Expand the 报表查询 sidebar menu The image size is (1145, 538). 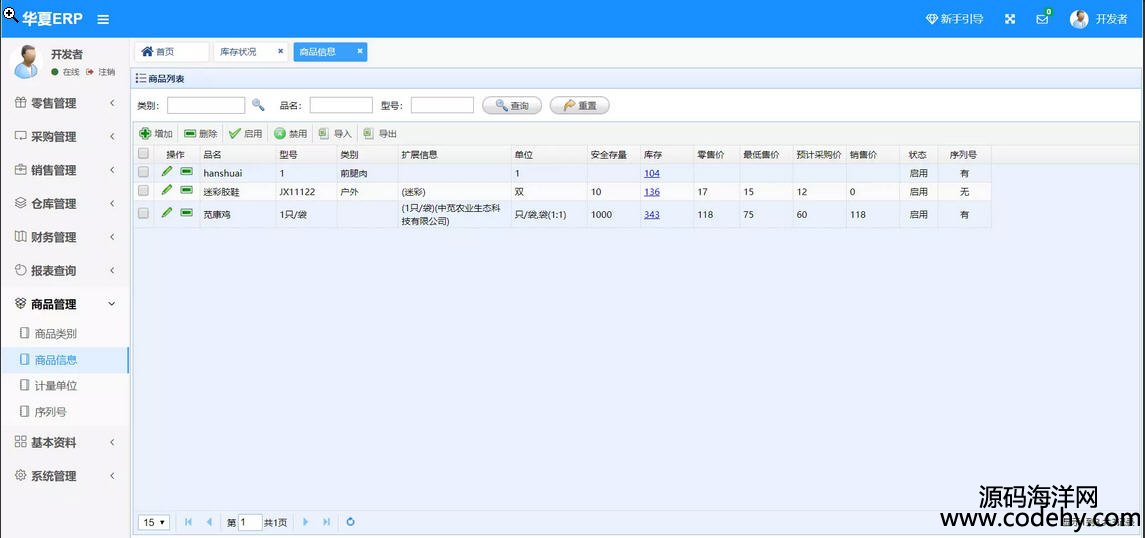tap(64, 271)
